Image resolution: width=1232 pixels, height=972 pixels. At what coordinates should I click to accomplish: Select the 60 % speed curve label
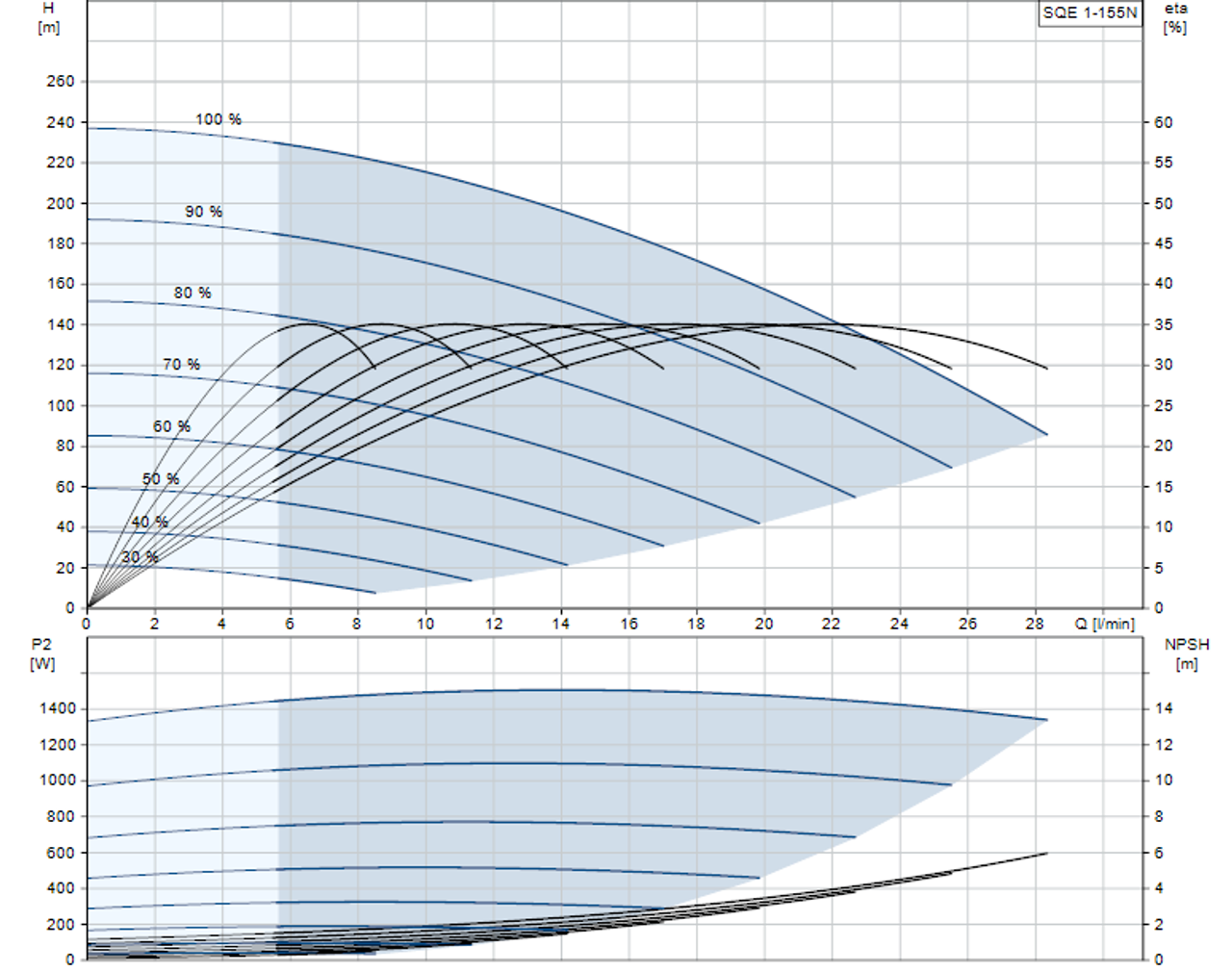(171, 426)
